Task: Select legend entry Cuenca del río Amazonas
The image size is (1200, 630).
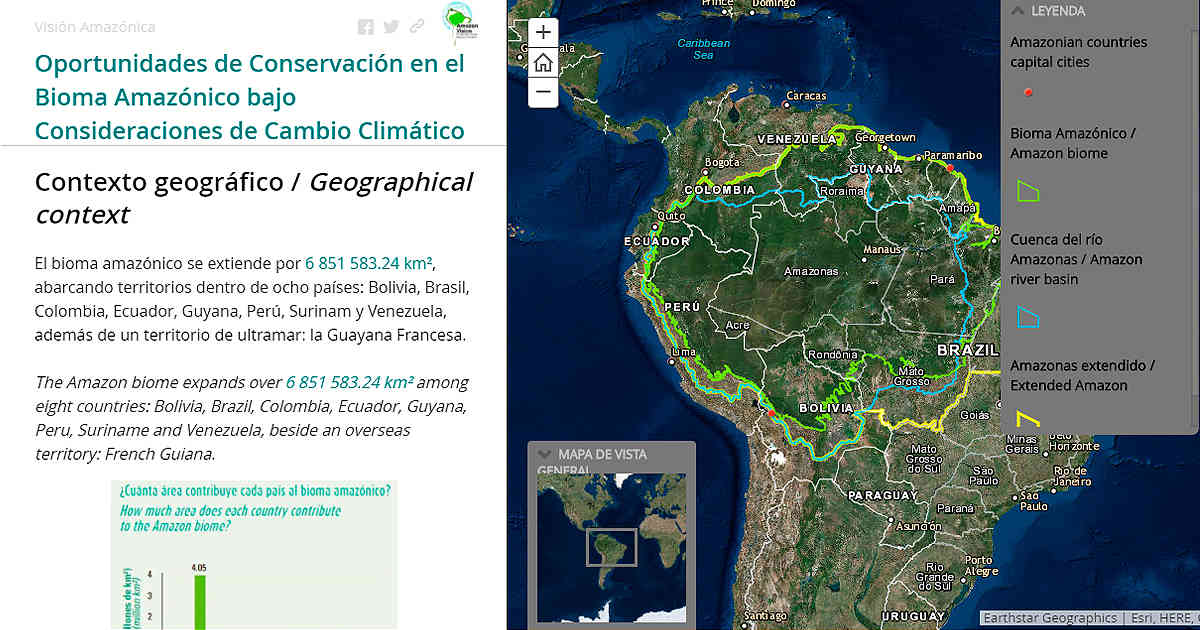Action: coord(1076,259)
